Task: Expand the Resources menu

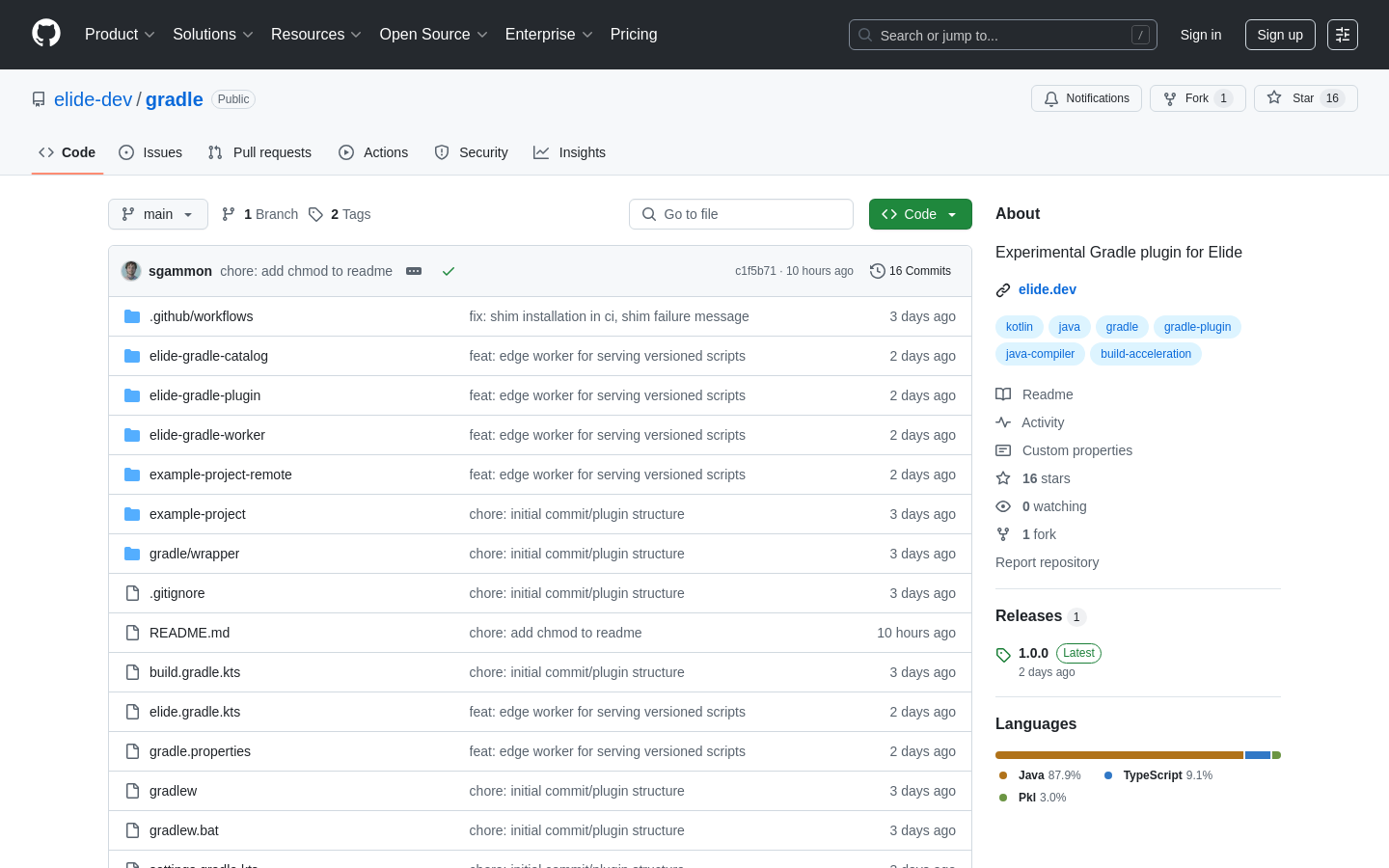Action: [x=316, y=35]
